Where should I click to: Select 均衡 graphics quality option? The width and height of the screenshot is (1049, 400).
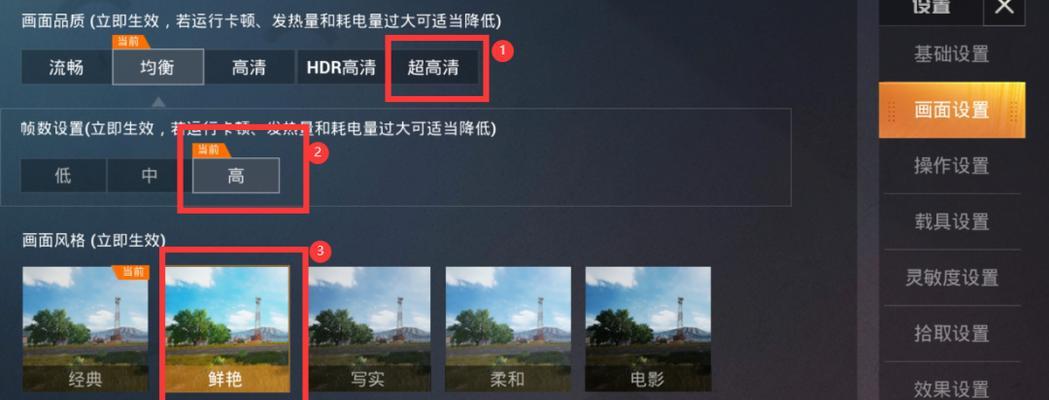(x=158, y=67)
